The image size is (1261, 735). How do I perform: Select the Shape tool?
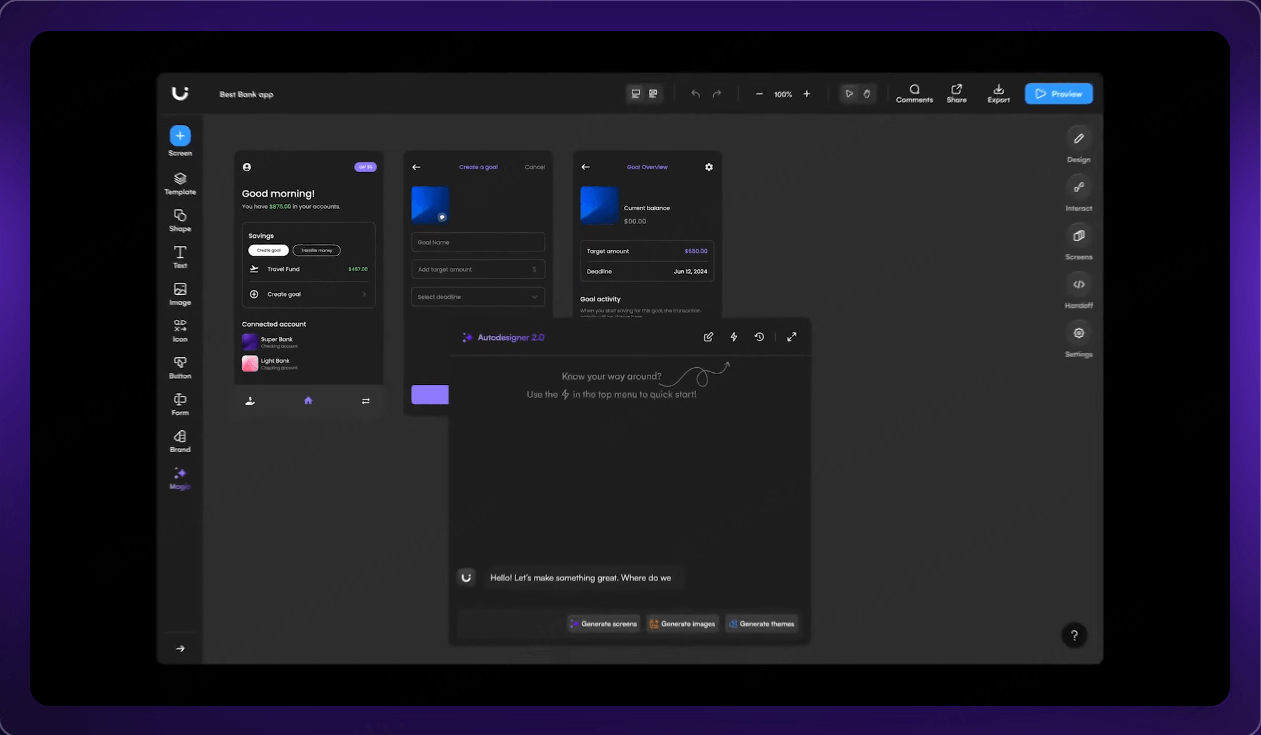tap(180, 217)
